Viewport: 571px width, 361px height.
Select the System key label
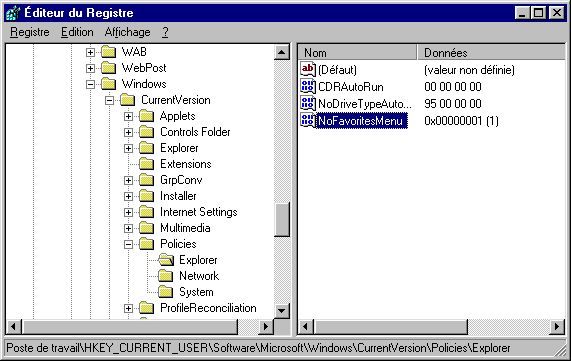(196, 292)
